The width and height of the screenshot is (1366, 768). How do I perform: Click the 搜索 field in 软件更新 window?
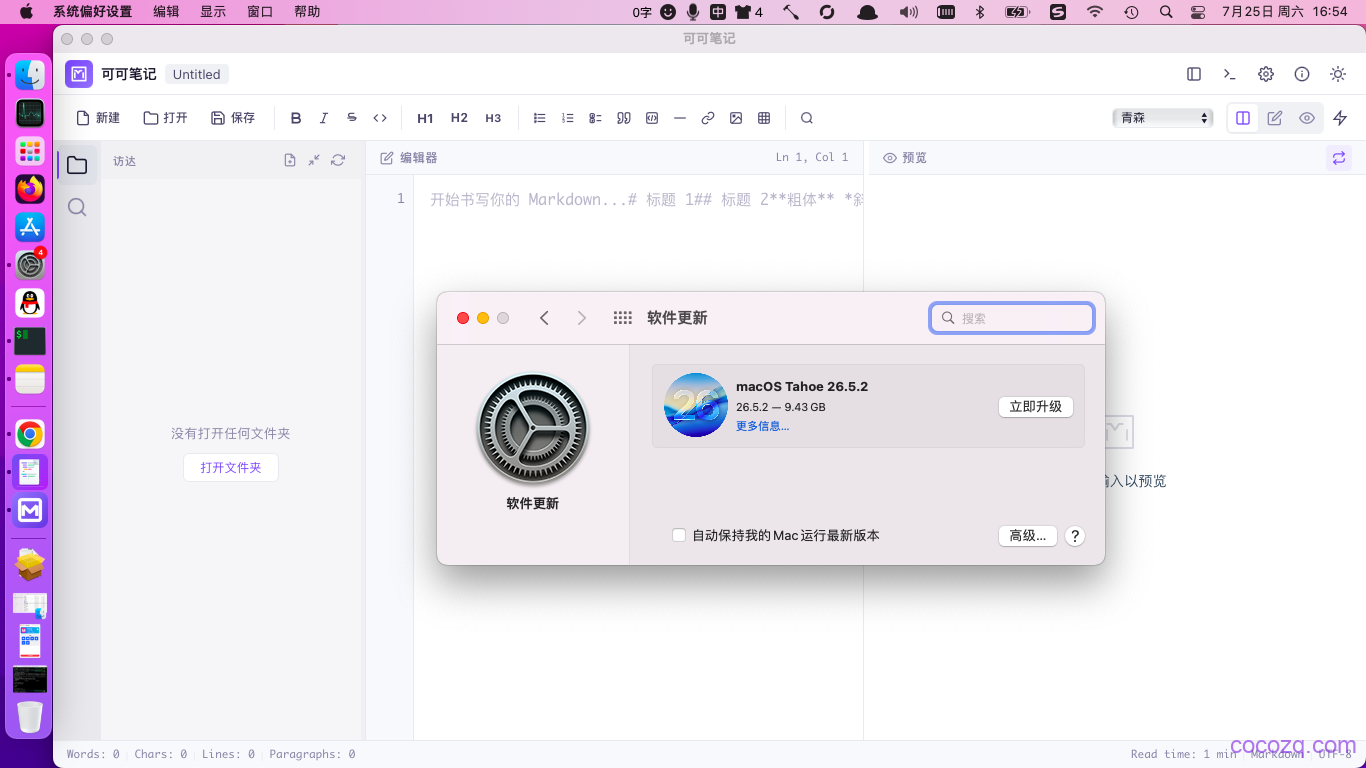[1012, 318]
